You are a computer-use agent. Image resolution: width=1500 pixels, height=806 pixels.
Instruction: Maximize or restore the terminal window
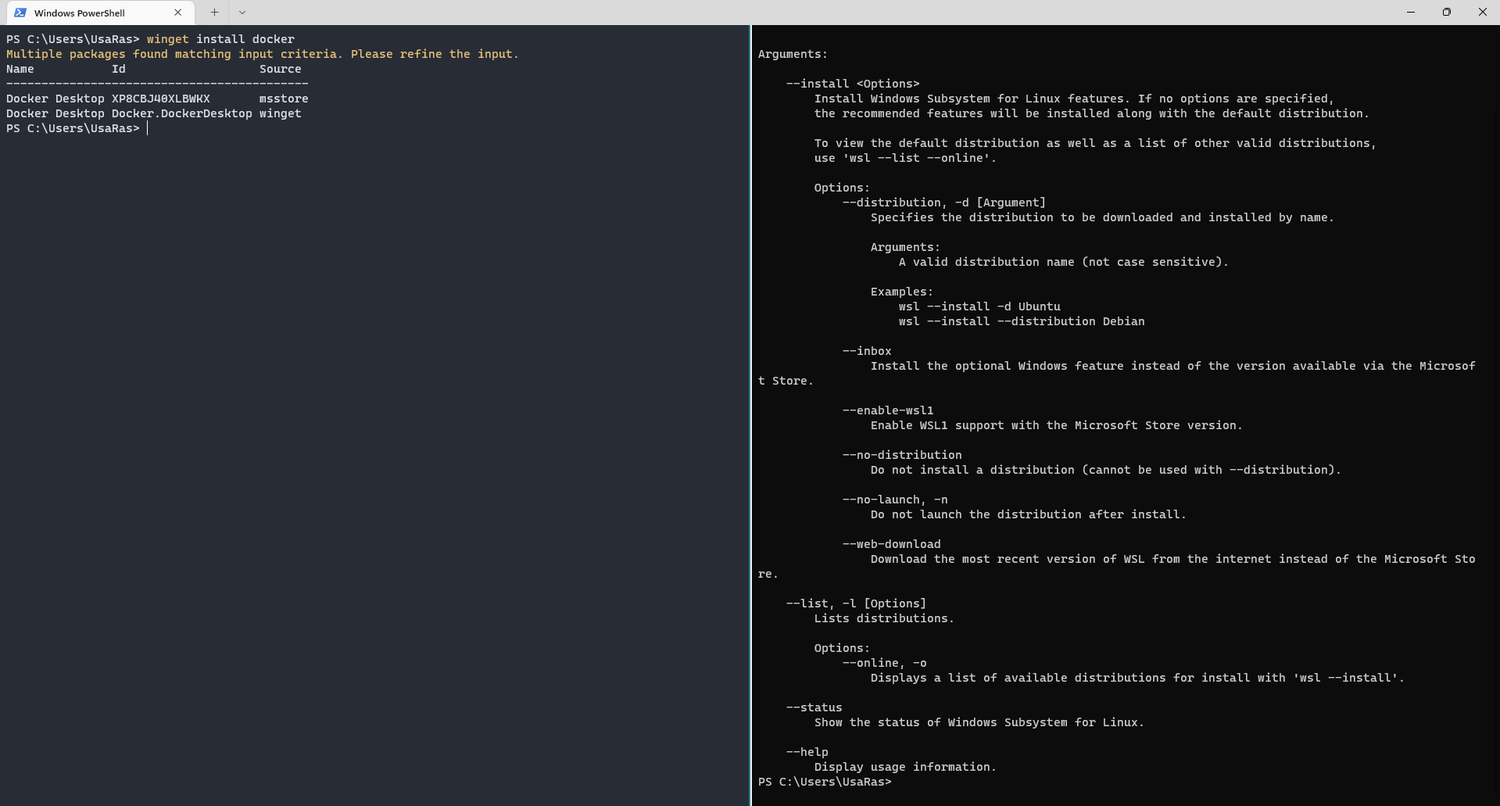coord(1446,12)
